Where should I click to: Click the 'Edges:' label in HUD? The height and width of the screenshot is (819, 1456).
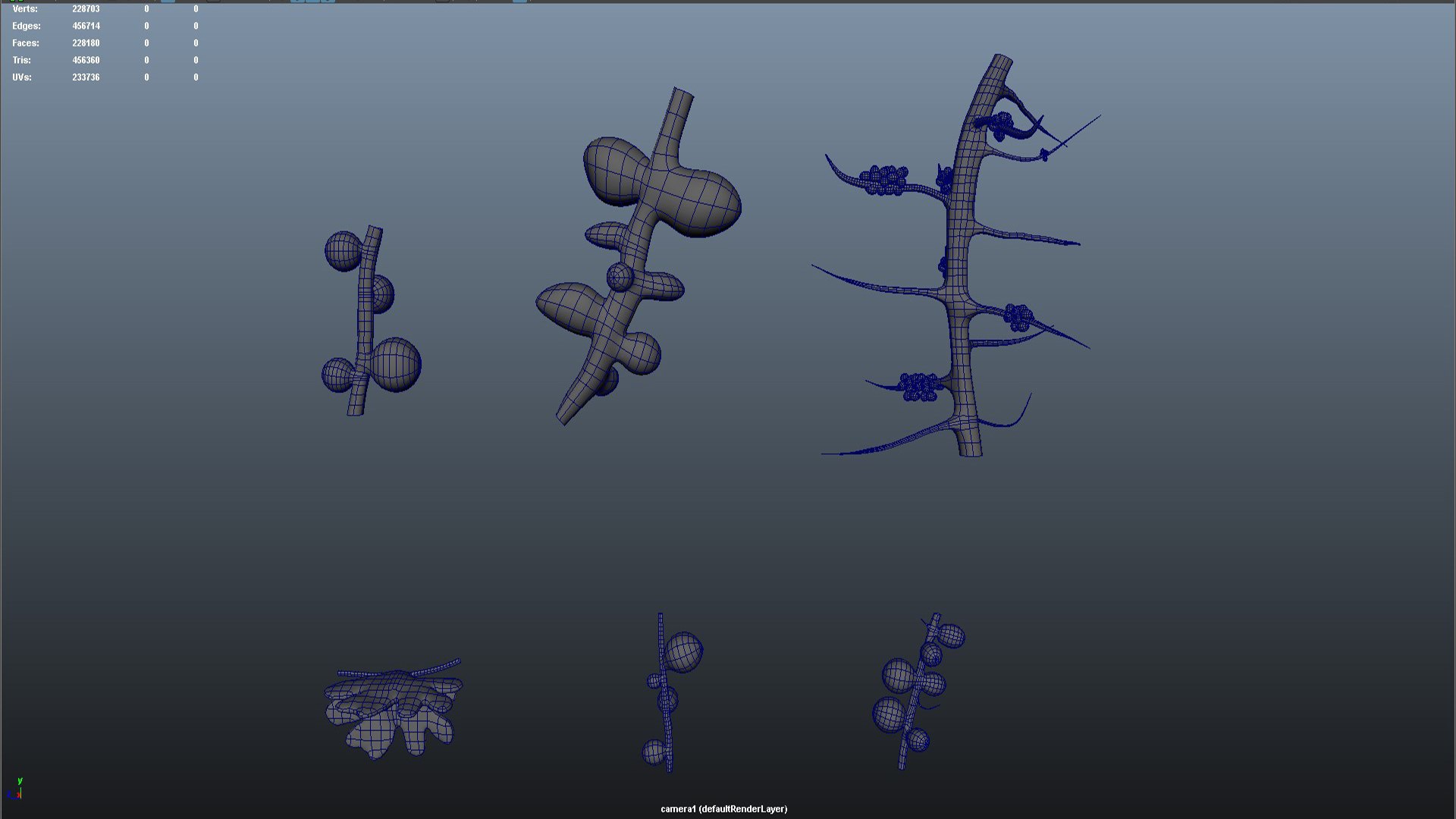point(27,26)
